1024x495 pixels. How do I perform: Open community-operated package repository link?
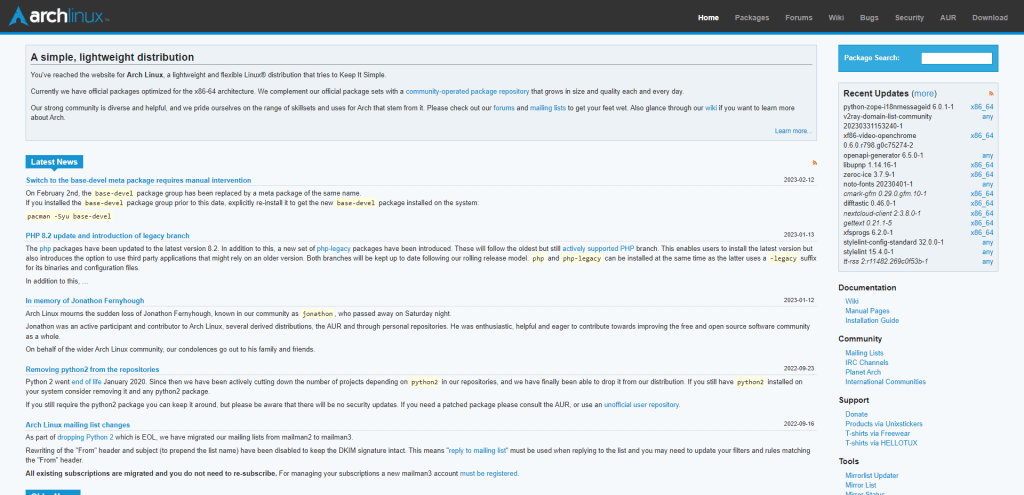467,91
